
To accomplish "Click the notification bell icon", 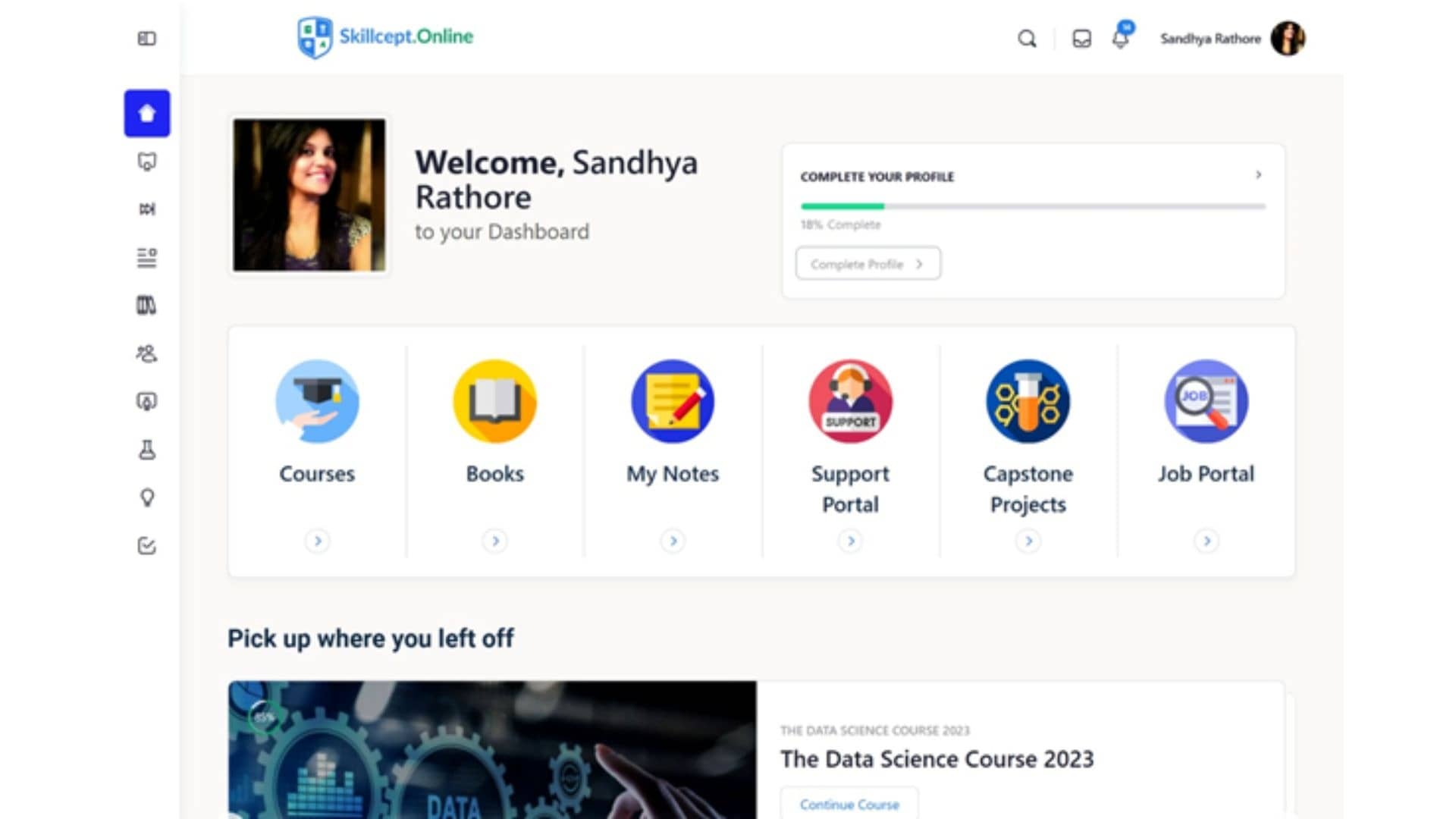I will tap(1120, 39).
